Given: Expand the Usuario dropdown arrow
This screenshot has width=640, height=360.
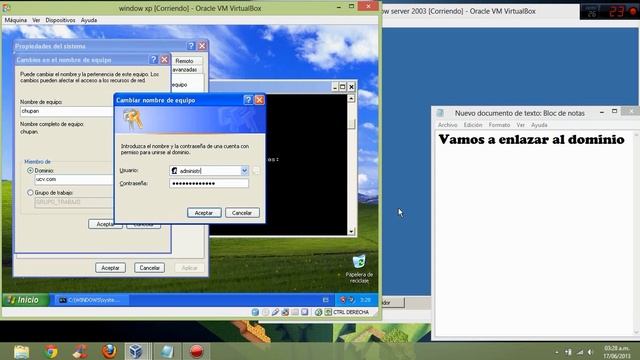Looking at the screenshot, I should point(244,171).
